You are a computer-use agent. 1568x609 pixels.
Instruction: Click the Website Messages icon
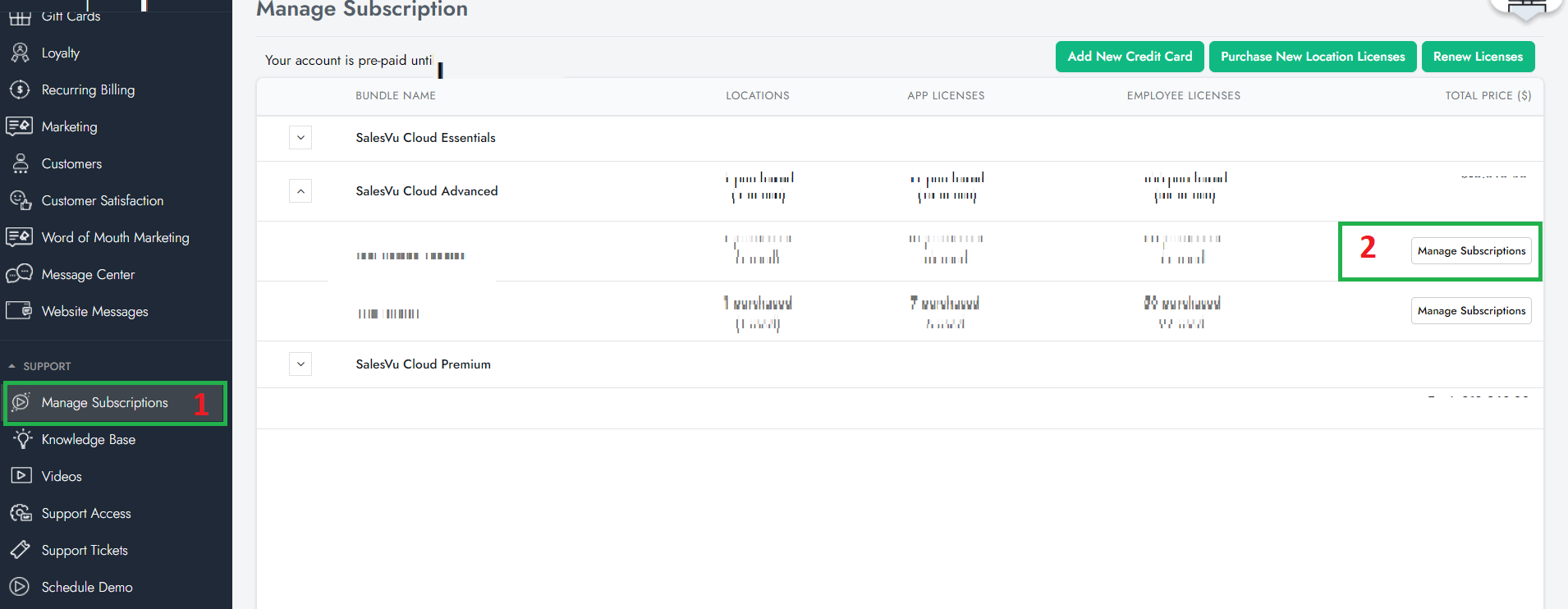pos(20,311)
